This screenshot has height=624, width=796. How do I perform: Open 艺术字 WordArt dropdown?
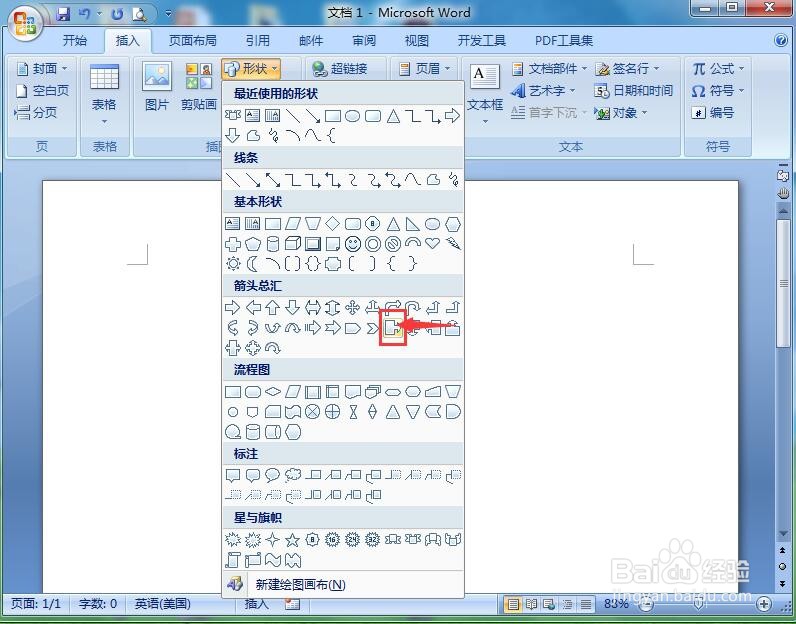543,90
